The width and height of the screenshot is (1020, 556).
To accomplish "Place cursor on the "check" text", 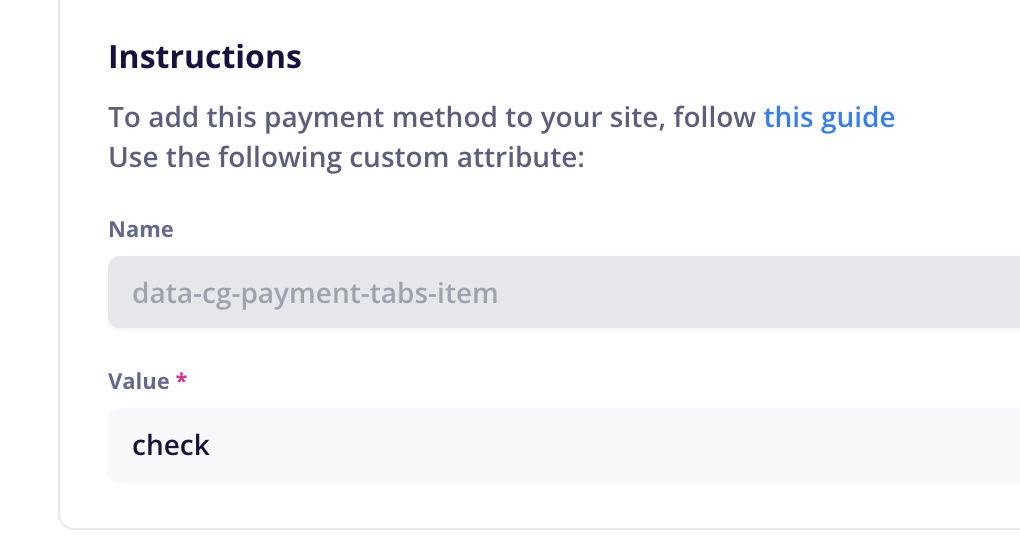I will tap(171, 445).
